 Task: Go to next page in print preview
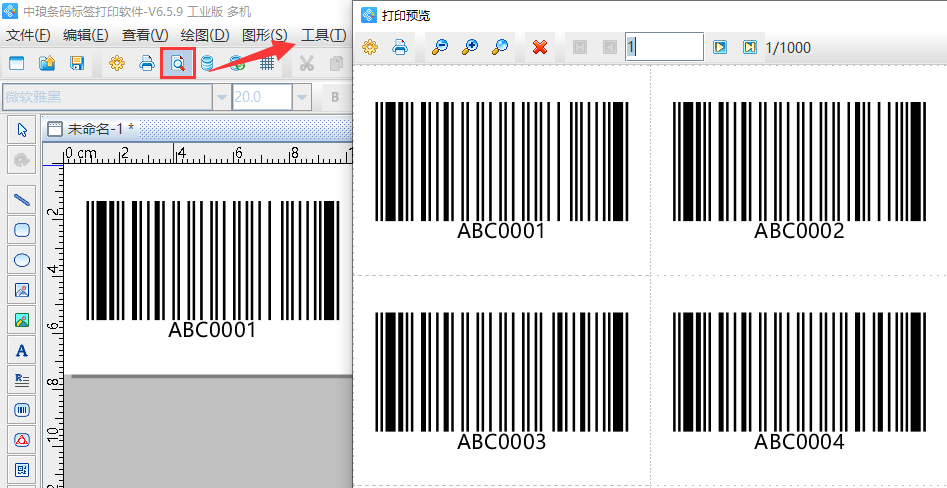tap(719, 47)
